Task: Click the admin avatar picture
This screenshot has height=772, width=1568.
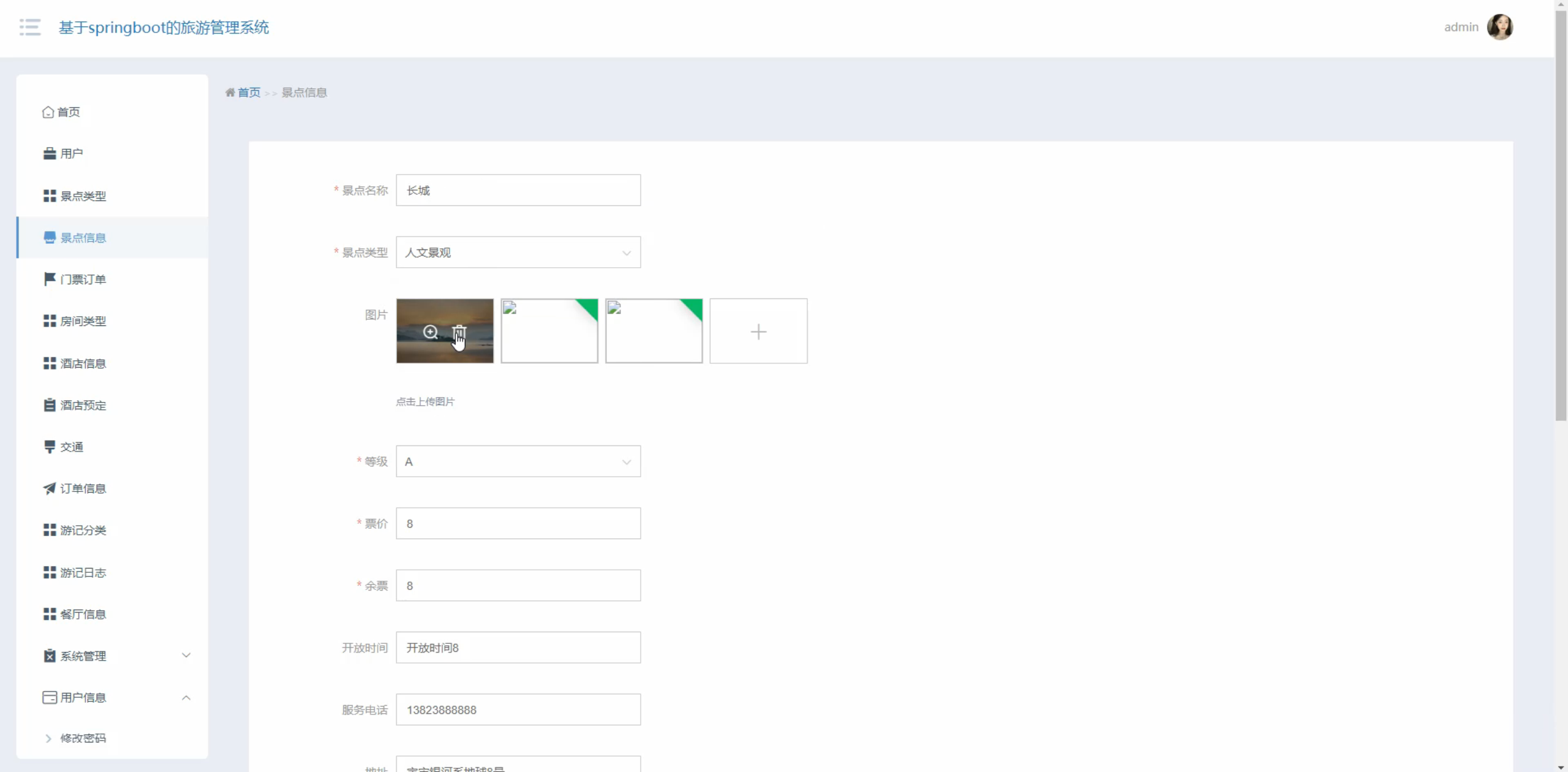Action: (x=1499, y=27)
